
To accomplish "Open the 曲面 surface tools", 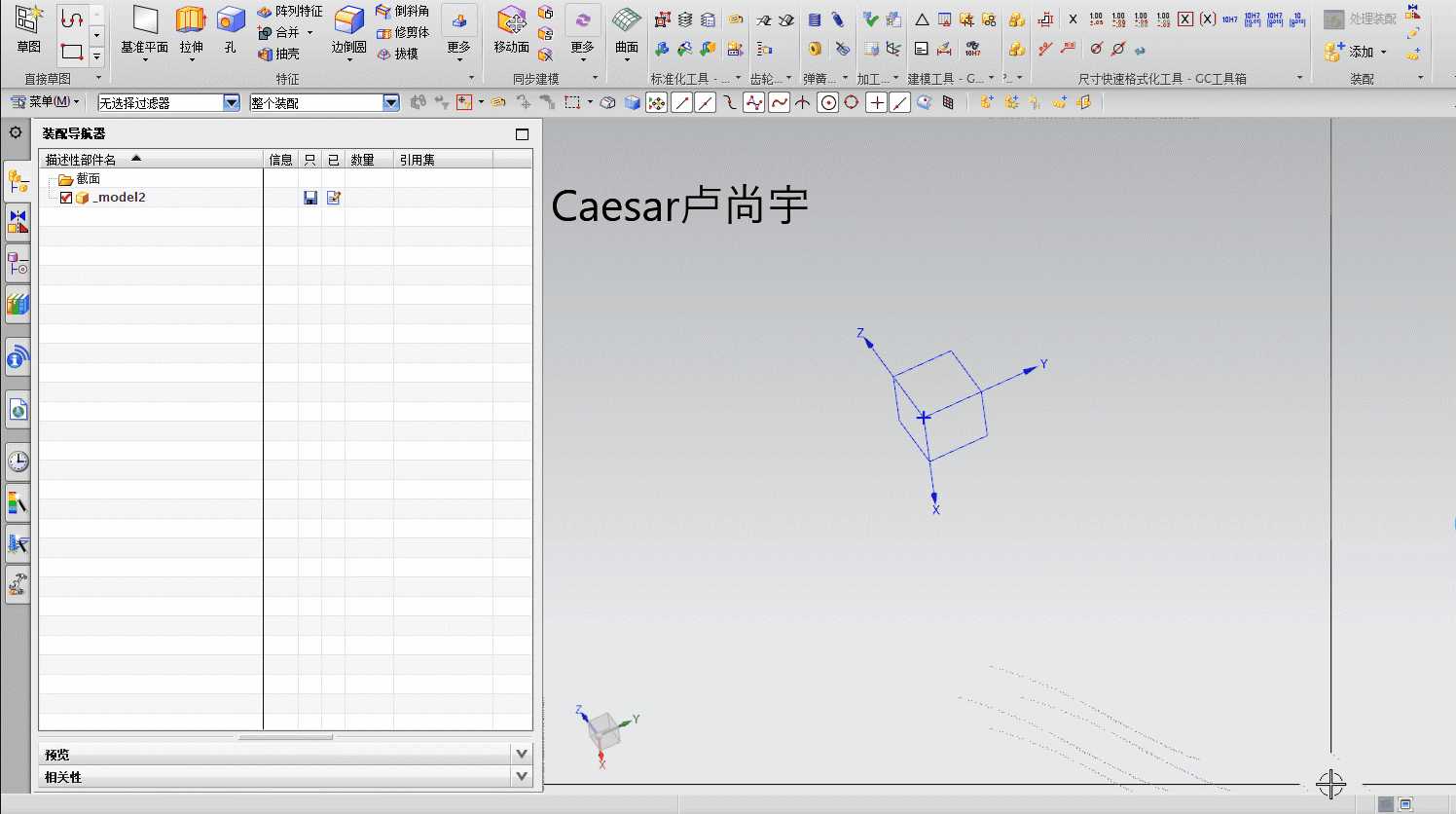I will (x=627, y=31).
